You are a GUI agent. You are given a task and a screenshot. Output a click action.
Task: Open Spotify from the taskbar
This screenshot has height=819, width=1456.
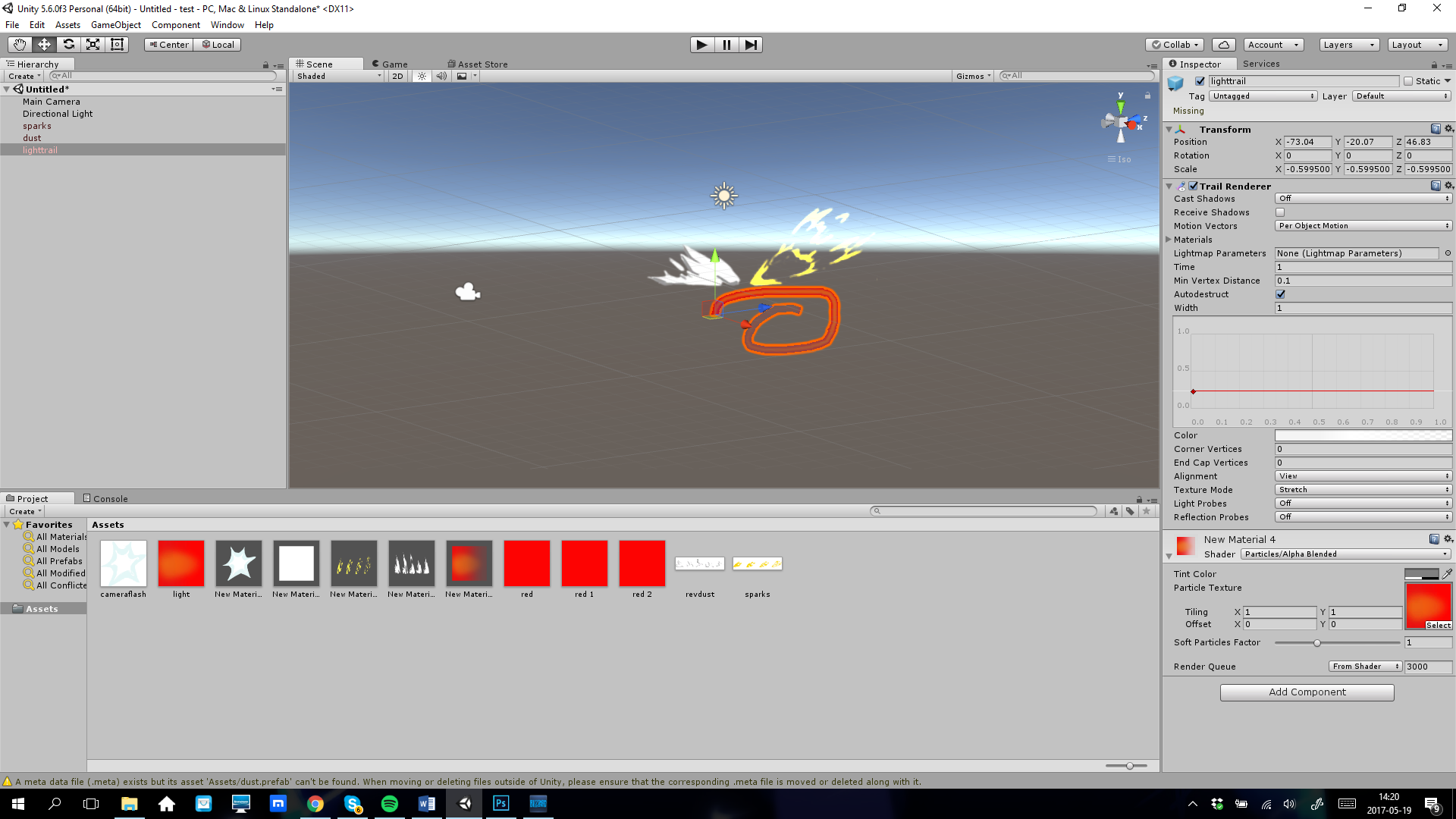(x=390, y=804)
